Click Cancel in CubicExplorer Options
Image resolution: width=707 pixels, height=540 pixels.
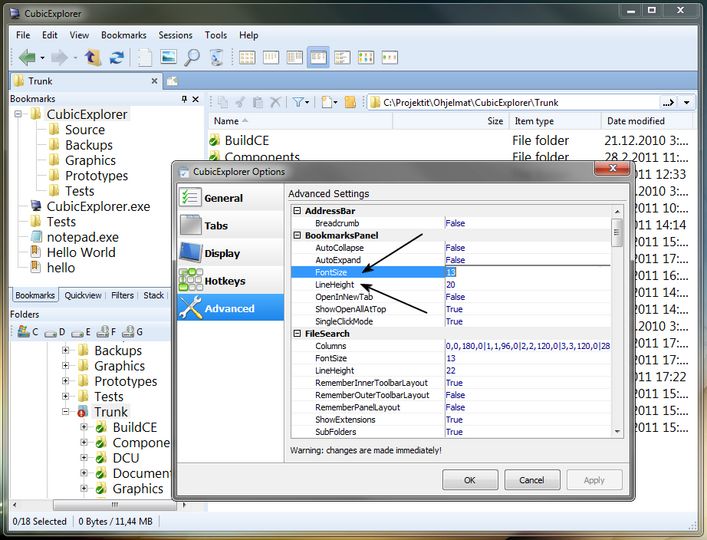tap(532, 480)
